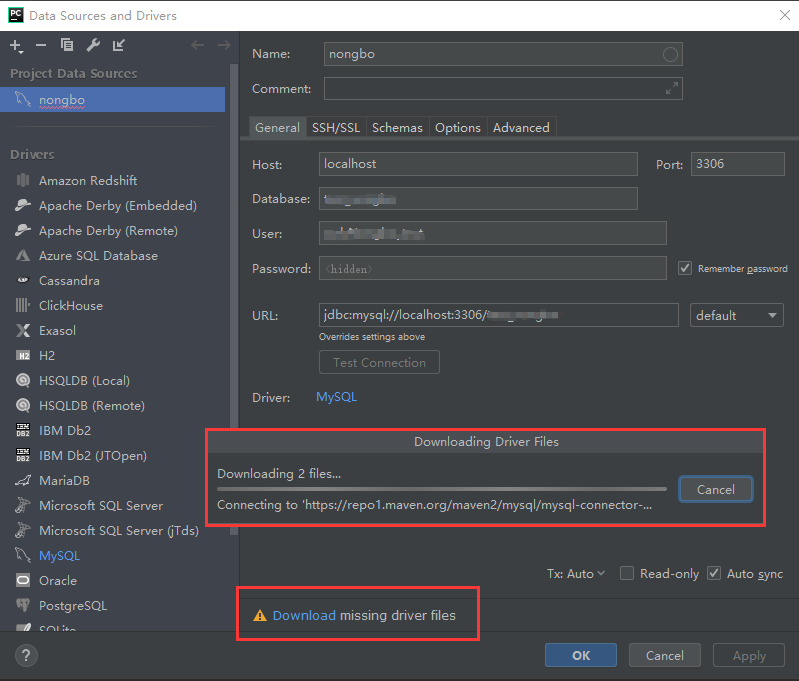
Task: Click into the Database field
Action: coord(478,198)
